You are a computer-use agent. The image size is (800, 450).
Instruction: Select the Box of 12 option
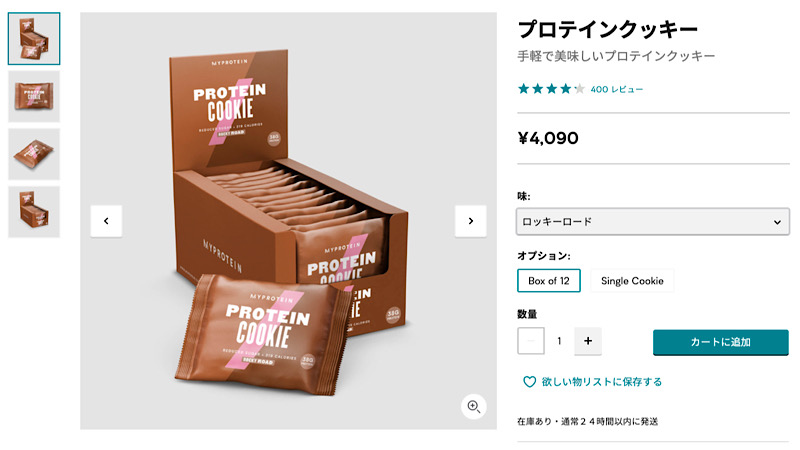point(548,281)
